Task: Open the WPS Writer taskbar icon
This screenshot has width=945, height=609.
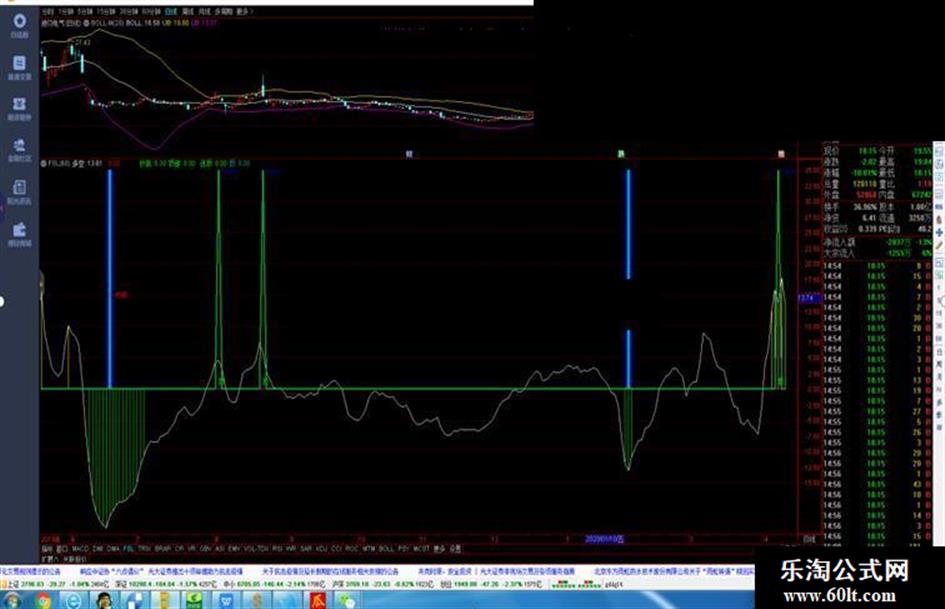Action: 227,601
